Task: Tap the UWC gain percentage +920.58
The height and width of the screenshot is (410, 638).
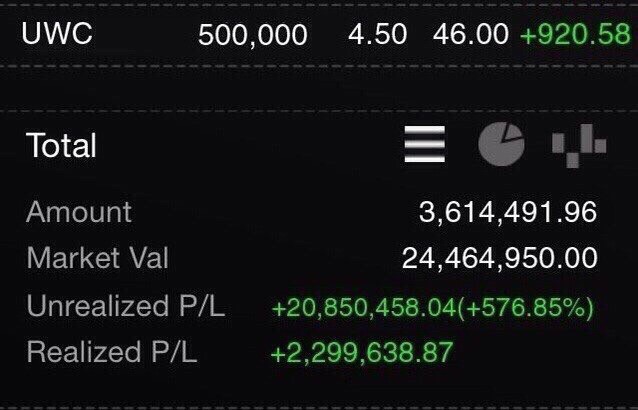Action: click(x=575, y=34)
